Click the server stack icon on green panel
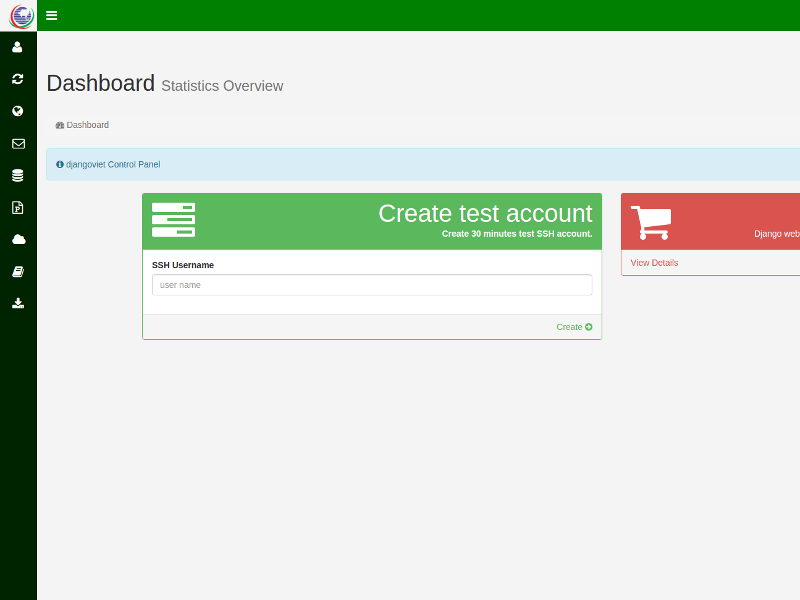 coord(173,220)
